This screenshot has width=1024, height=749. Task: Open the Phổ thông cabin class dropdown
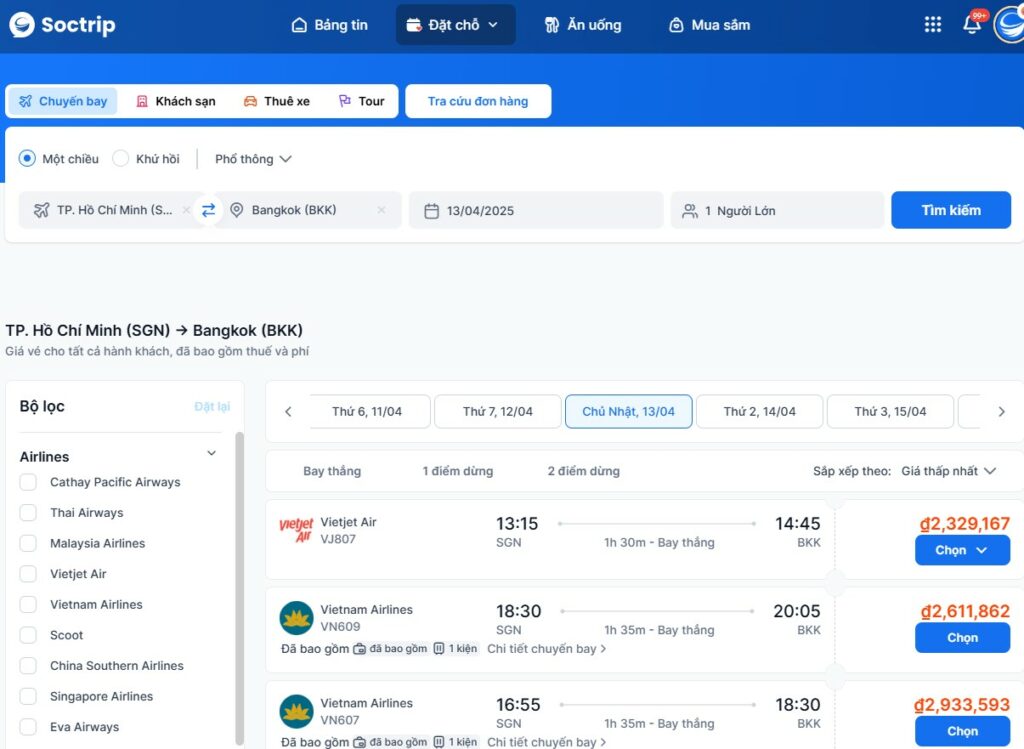point(253,159)
